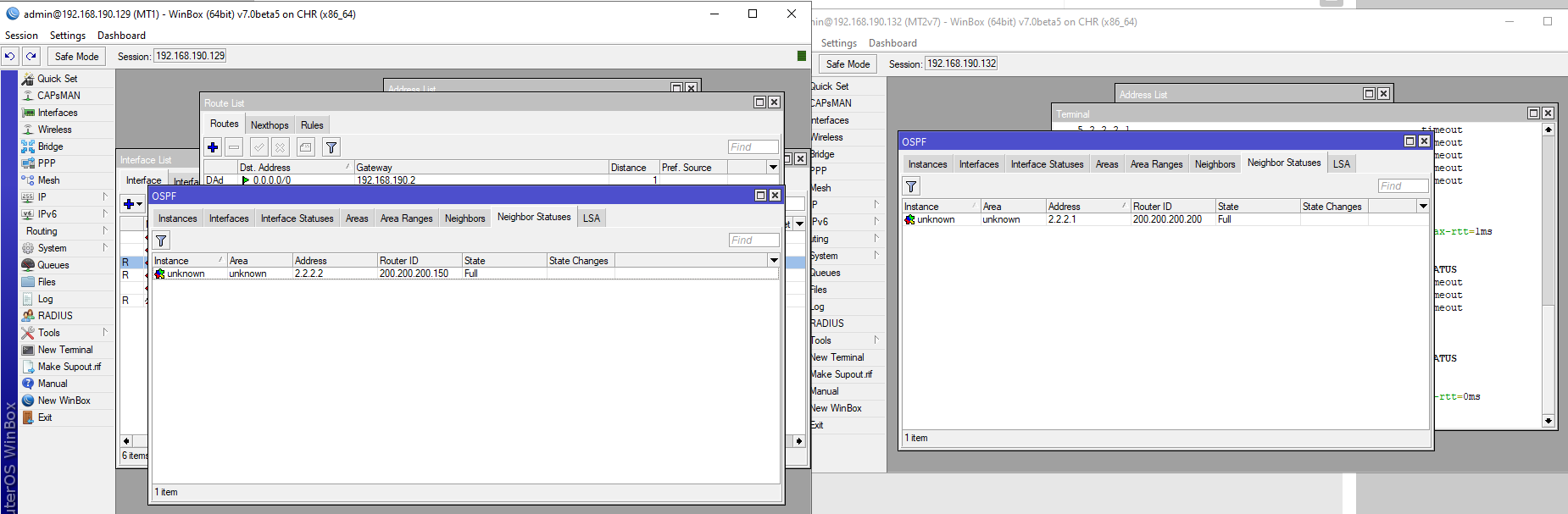Click the Terminal scrollbar down arrow in MT2v7
Viewport: 1568px width, 514px height.
click(x=1549, y=421)
